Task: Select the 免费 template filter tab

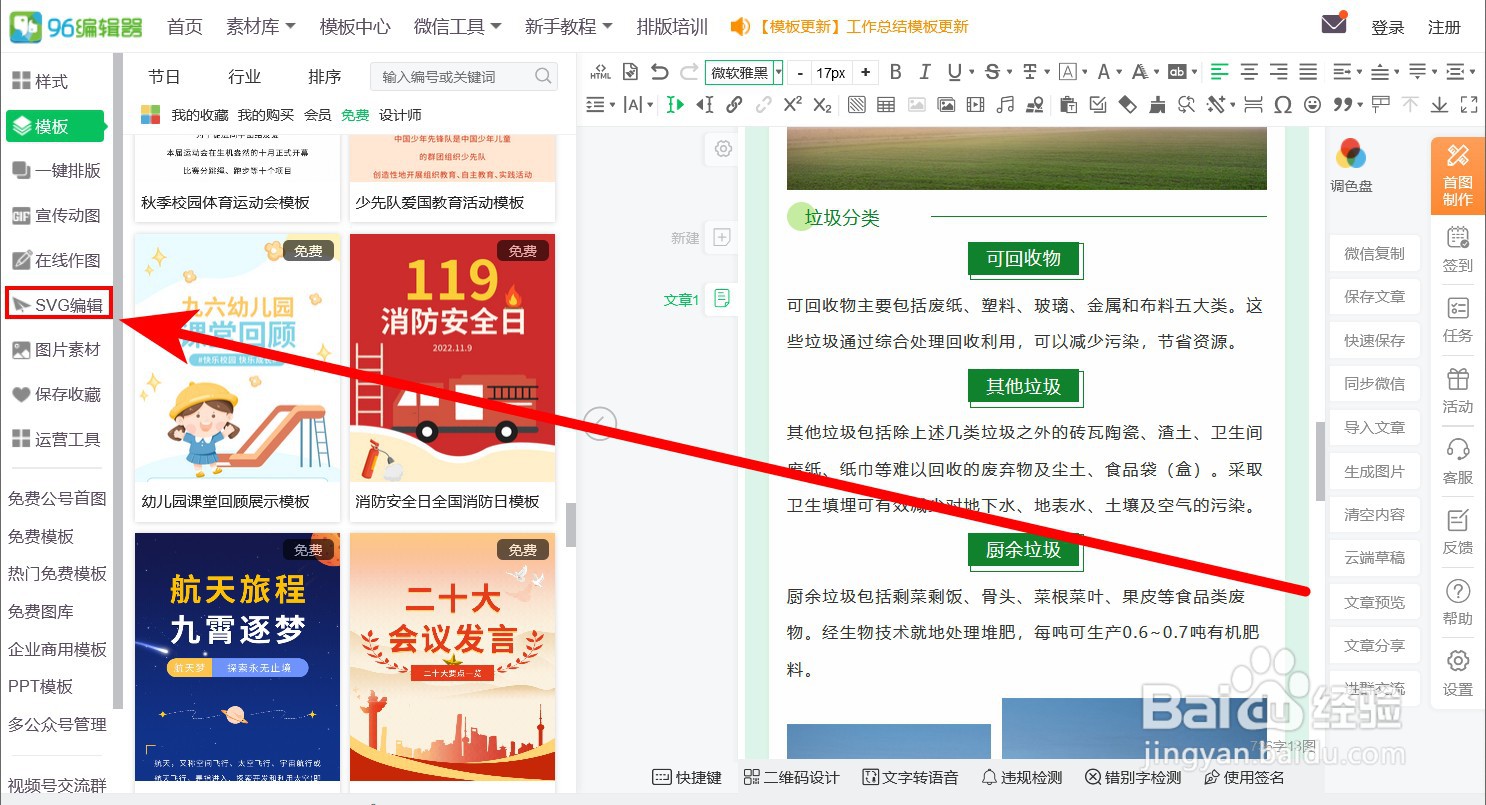Action: [x=354, y=114]
